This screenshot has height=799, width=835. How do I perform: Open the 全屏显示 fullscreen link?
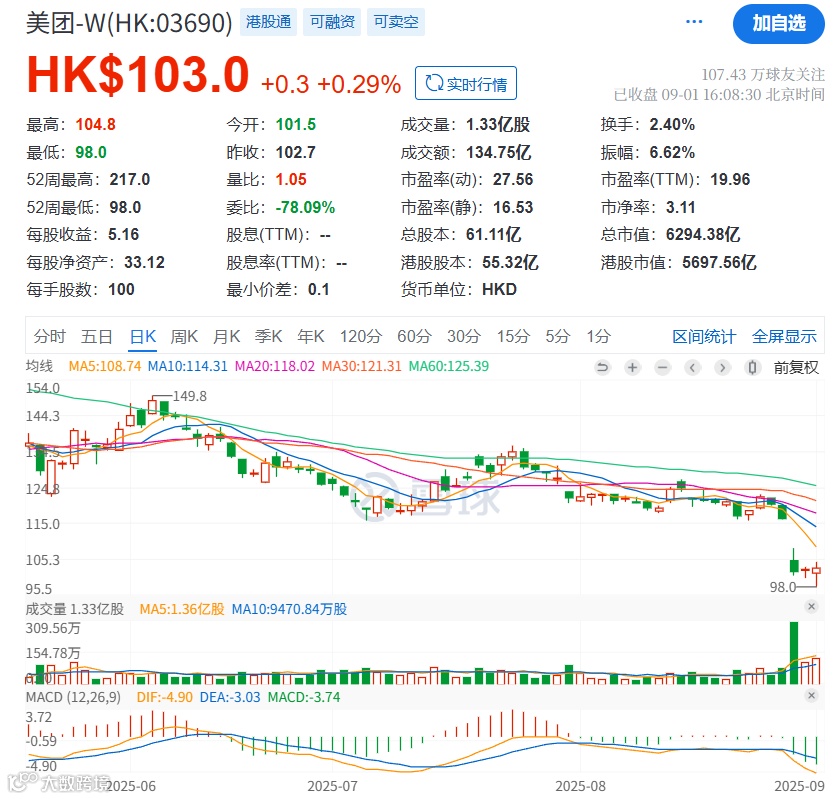coord(784,337)
